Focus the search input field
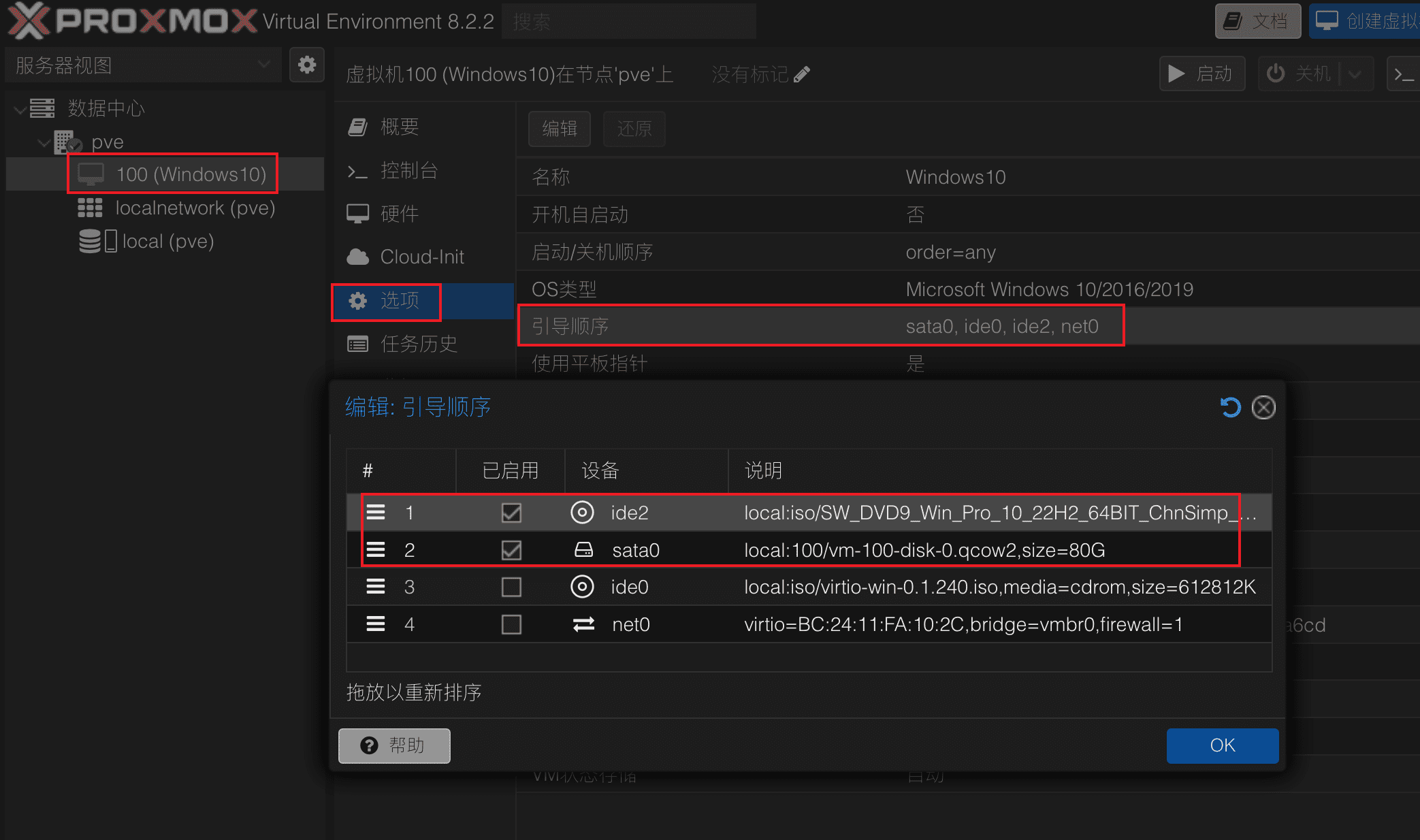 pyautogui.click(x=628, y=22)
